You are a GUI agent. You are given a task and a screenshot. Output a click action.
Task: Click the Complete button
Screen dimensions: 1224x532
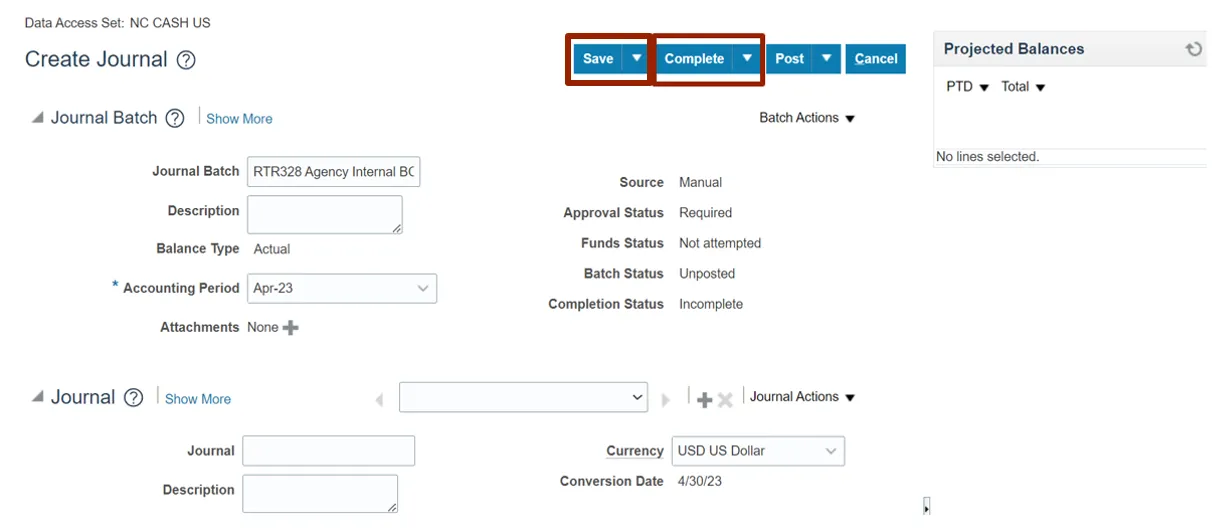coord(694,59)
